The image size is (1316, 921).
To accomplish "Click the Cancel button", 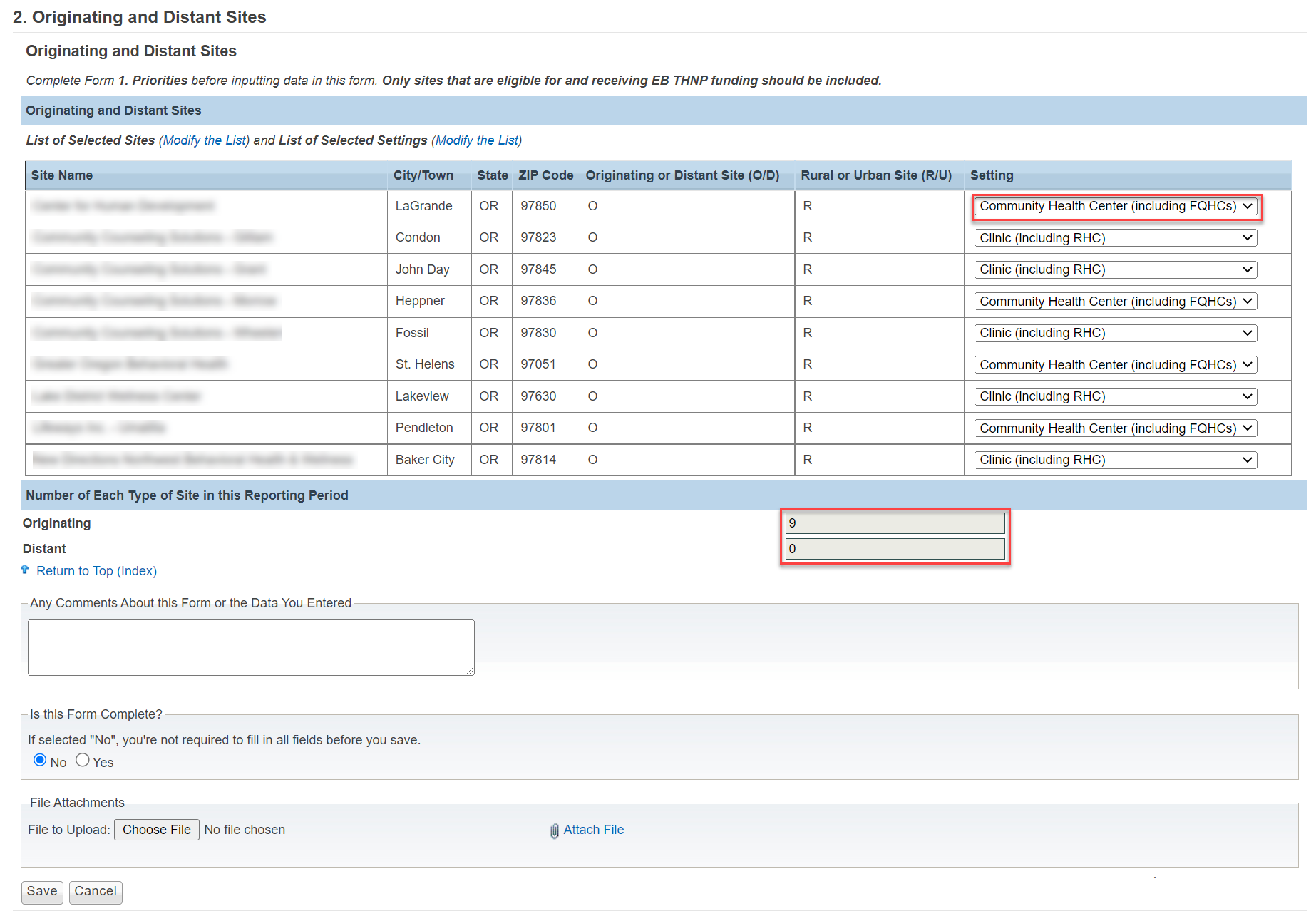I will [96, 892].
